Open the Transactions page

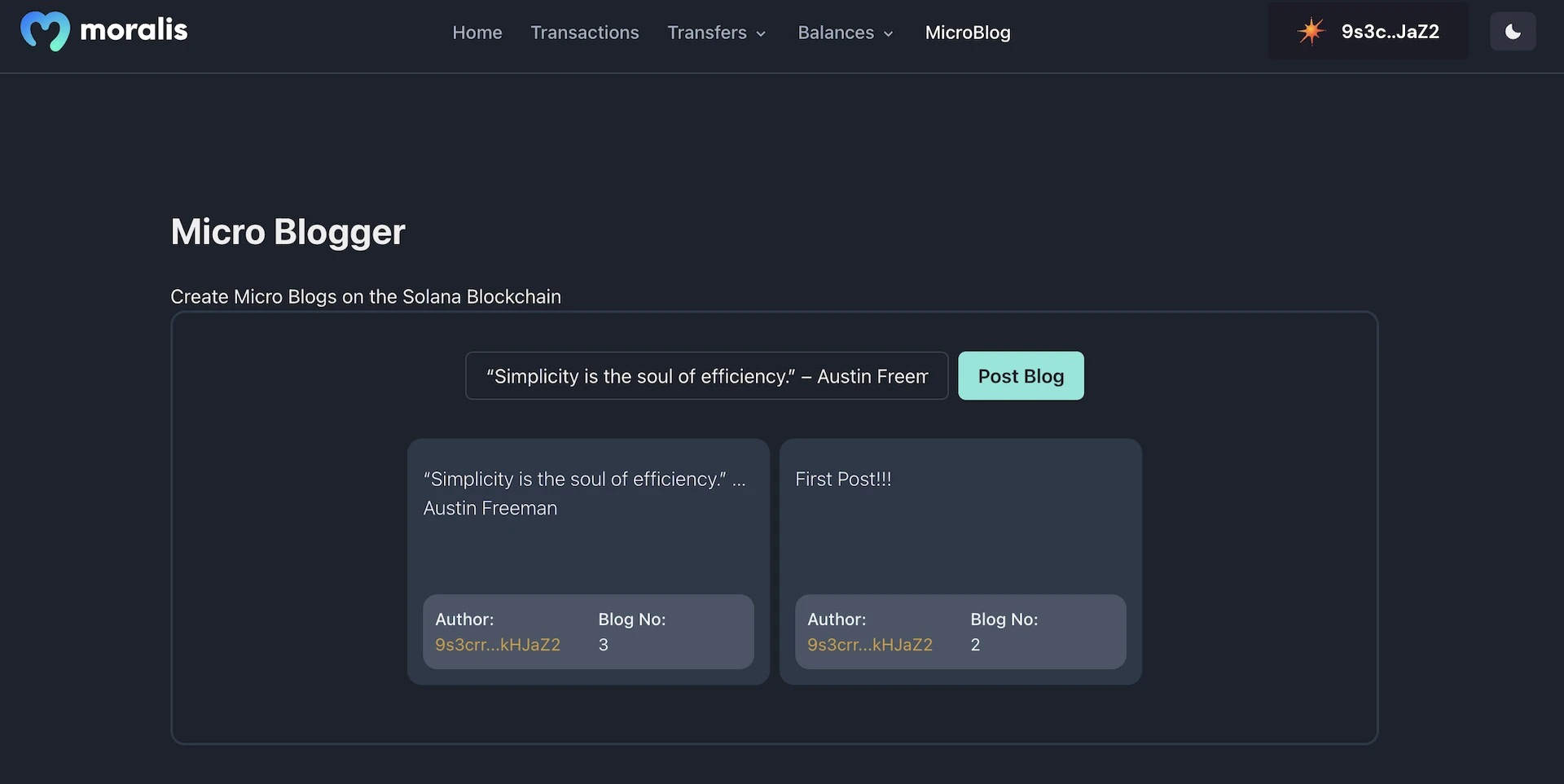pyautogui.click(x=585, y=33)
